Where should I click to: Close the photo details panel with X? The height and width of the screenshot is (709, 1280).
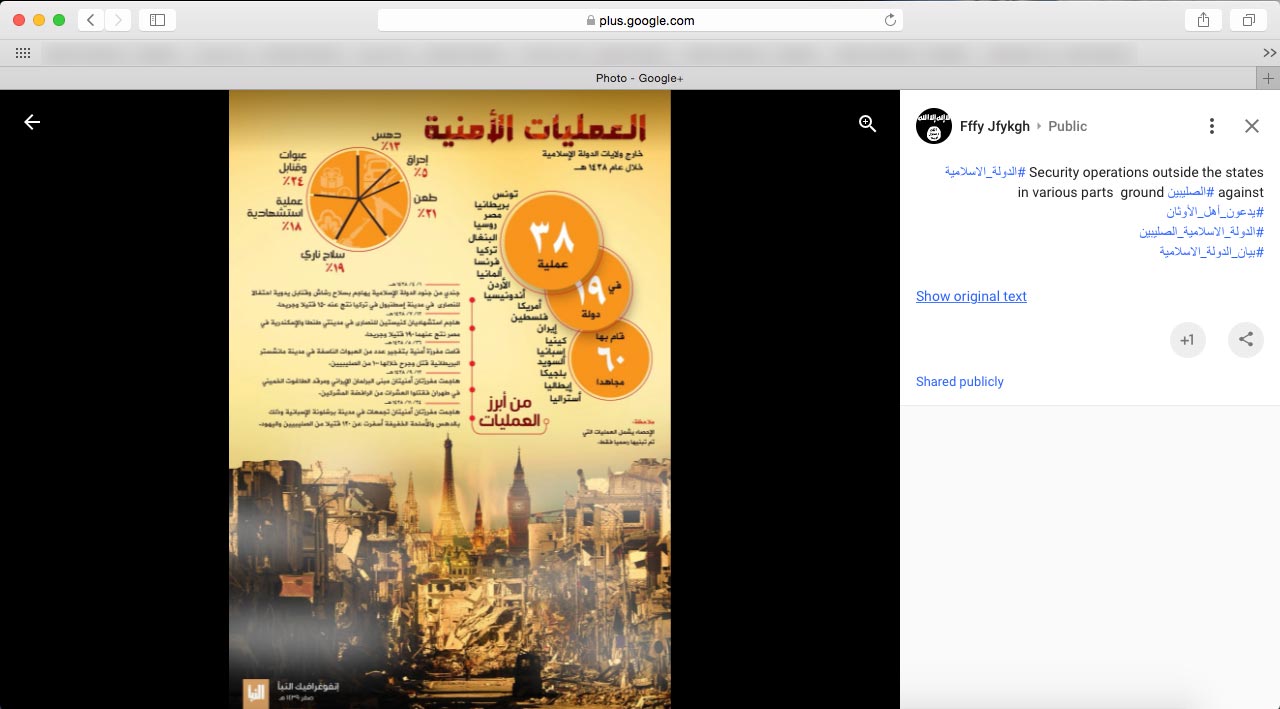coord(1251,126)
